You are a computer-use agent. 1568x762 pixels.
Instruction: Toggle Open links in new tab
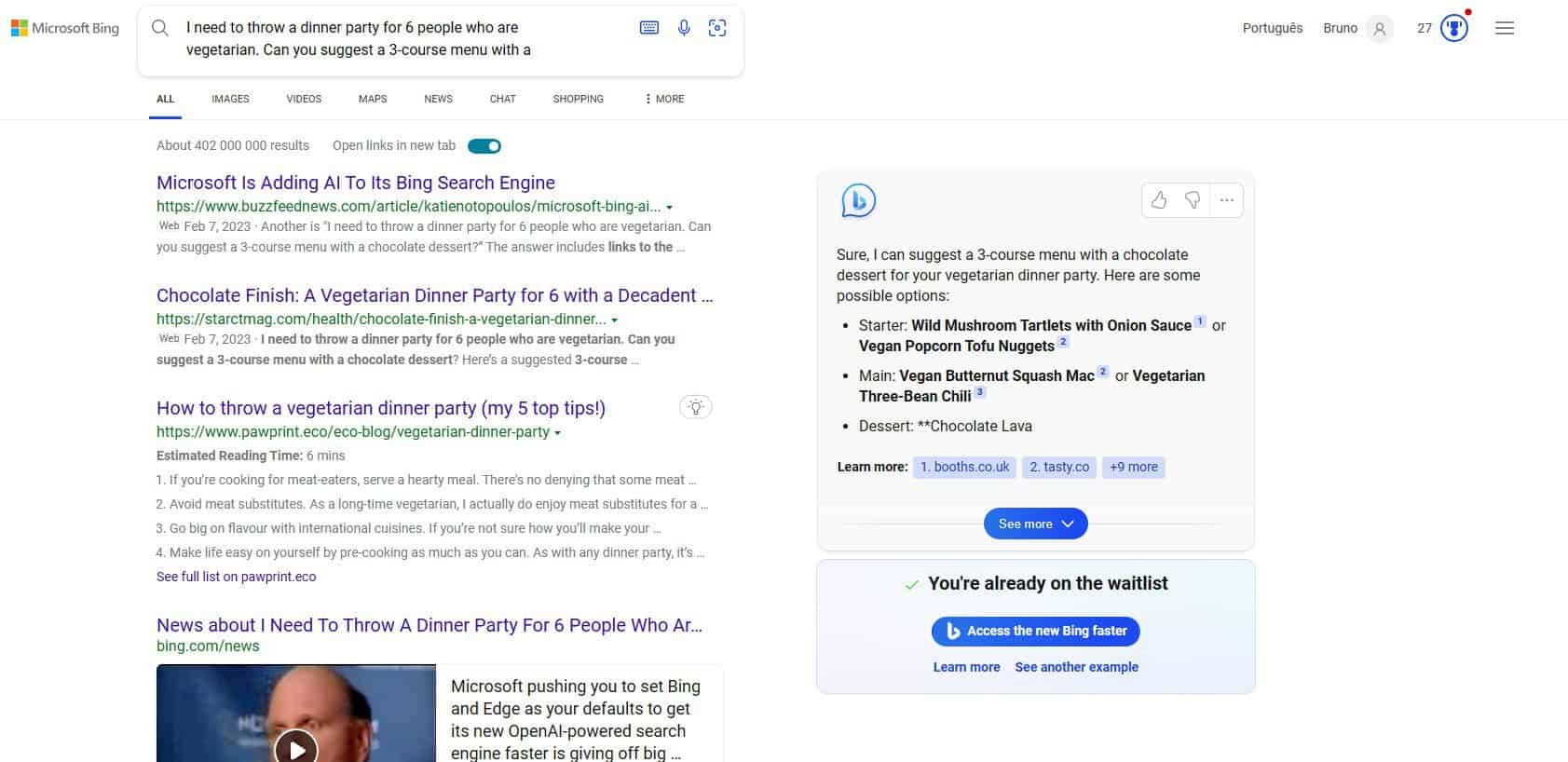[484, 145]
